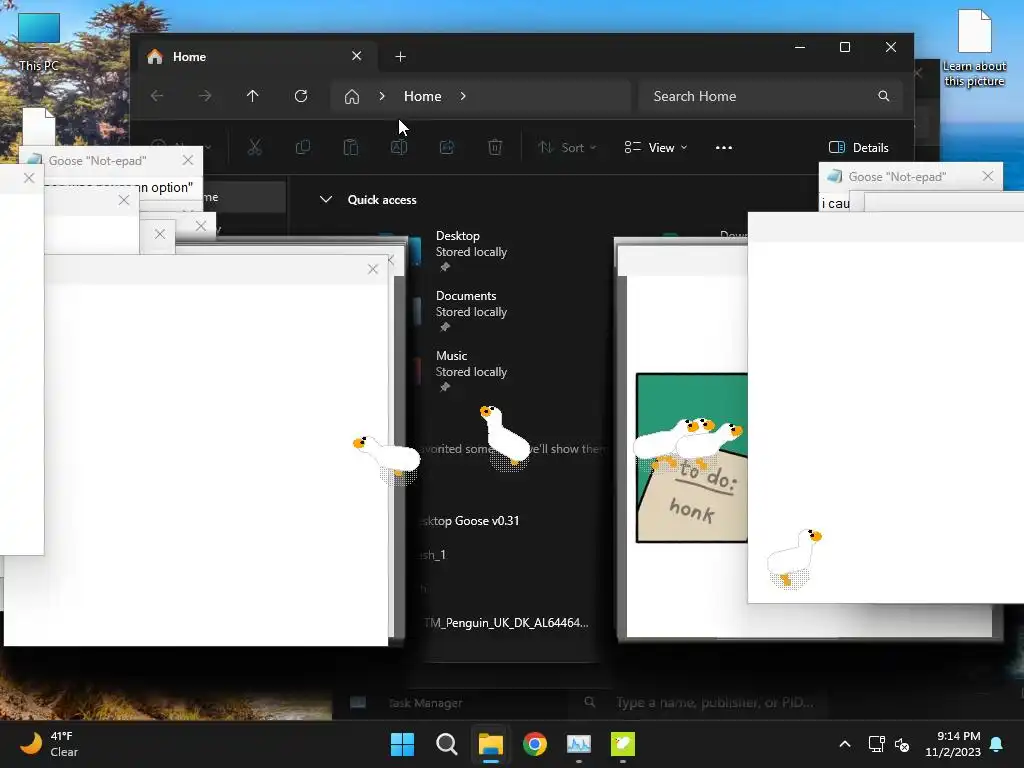Open Learn about this picture desktop icon

pyautogui.click(x=974, y=48)
